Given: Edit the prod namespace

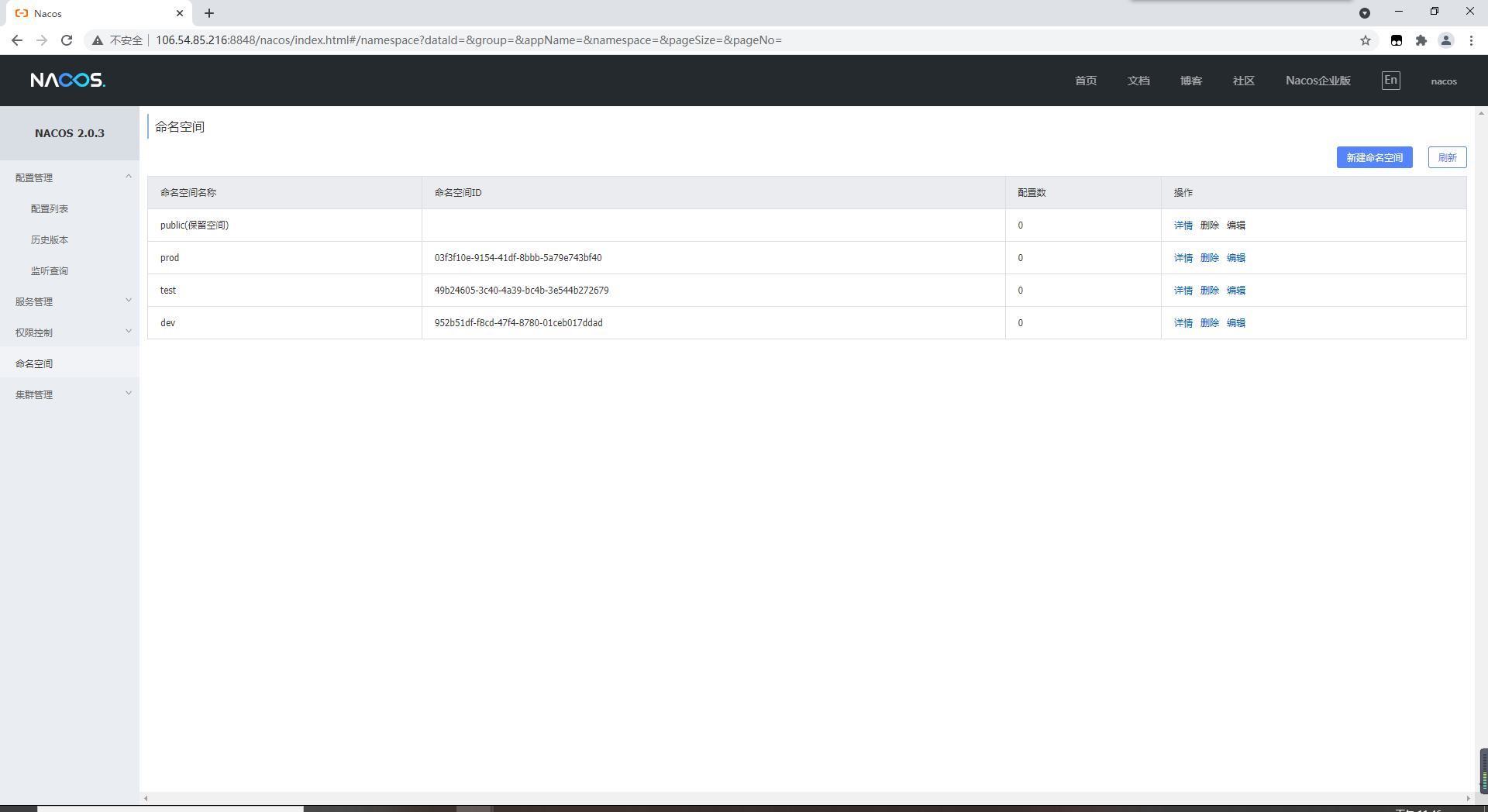Looking at the screenshot, I should [x=1236, y=258].
